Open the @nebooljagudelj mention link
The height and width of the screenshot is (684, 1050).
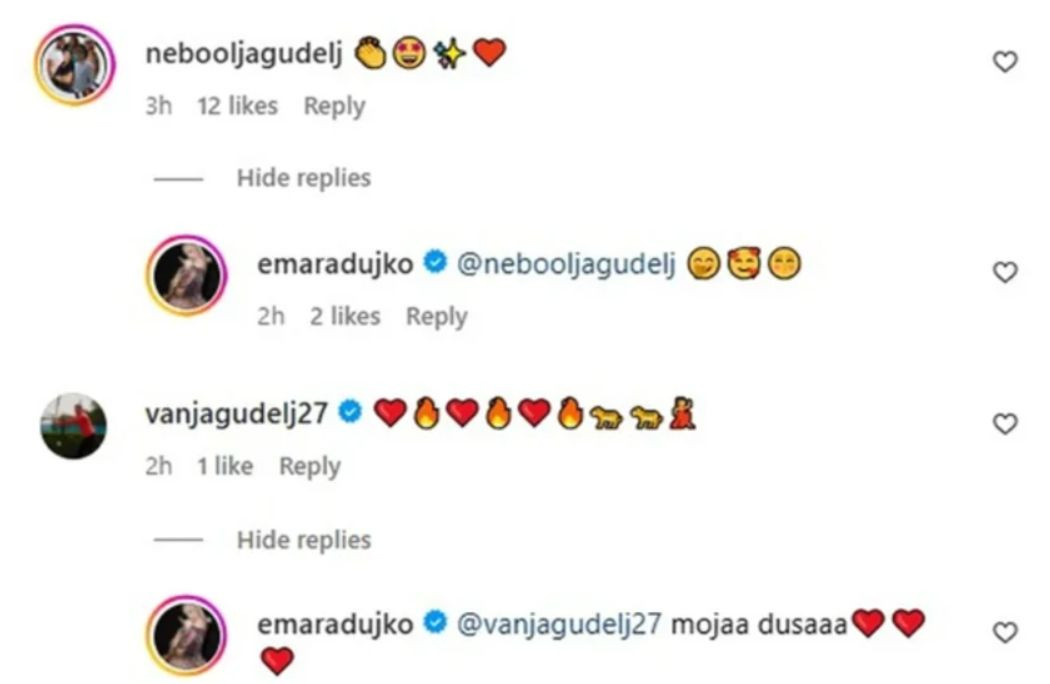coord(566,264)
